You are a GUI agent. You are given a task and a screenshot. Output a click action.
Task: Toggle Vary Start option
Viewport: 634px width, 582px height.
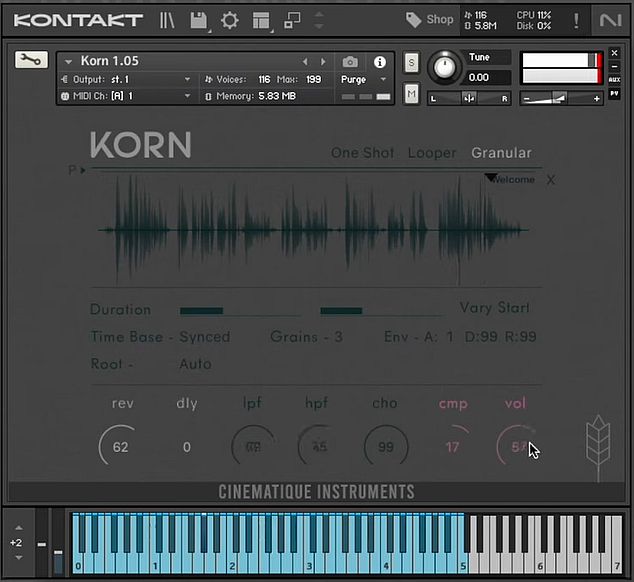[x=494, y=308]
